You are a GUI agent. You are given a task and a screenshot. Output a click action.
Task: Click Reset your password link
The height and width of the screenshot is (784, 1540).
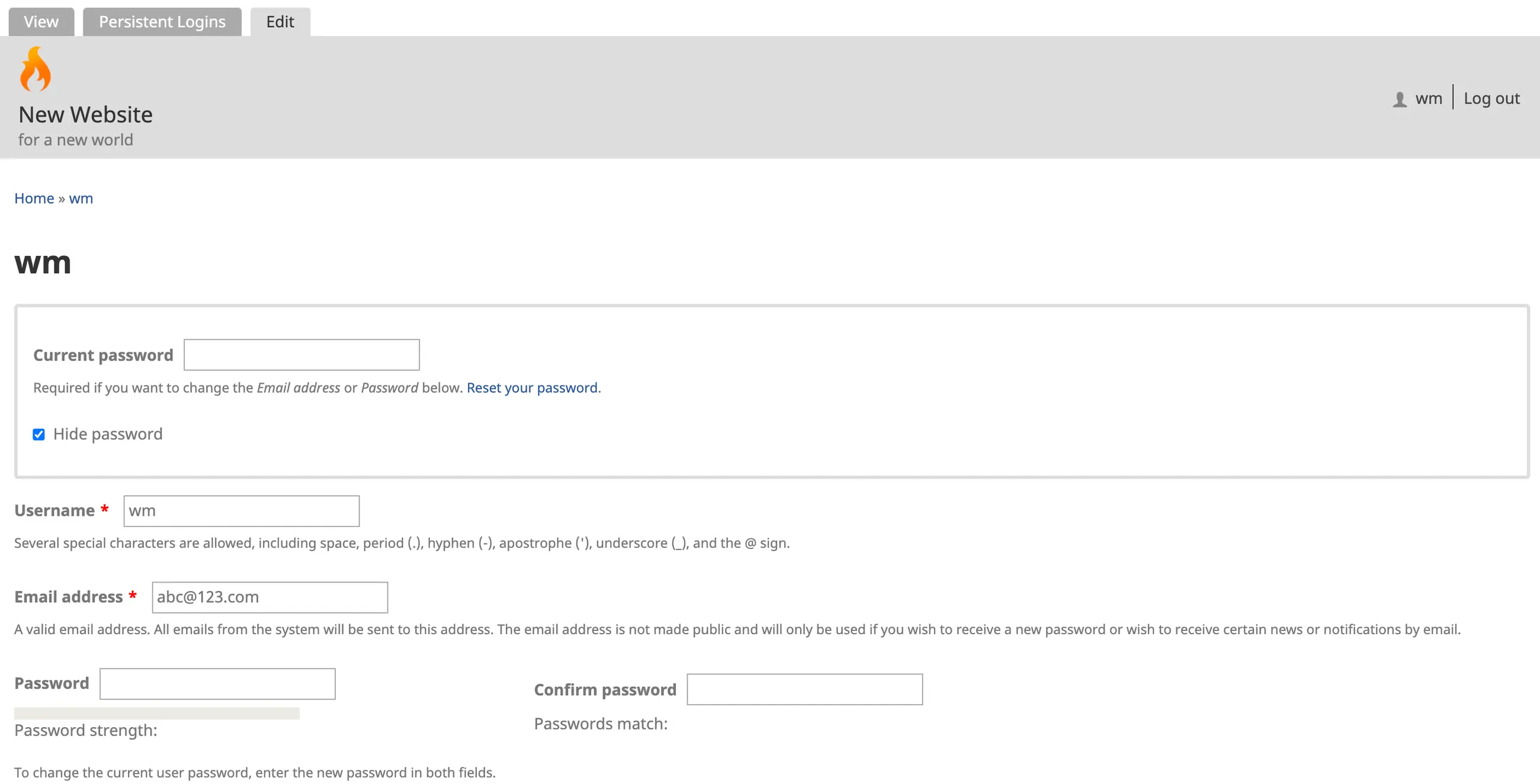pos(532,388)
